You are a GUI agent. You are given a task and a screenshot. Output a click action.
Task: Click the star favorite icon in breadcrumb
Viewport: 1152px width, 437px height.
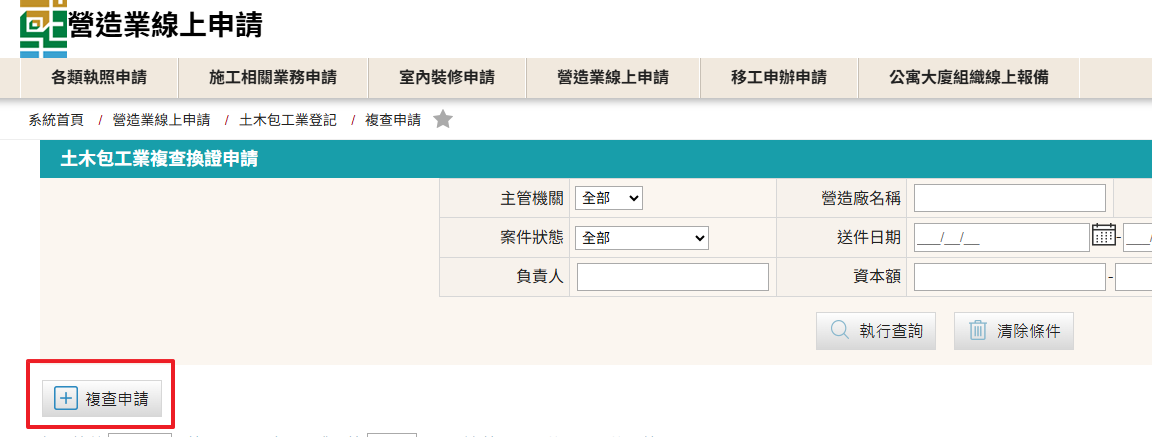[443, 120]
